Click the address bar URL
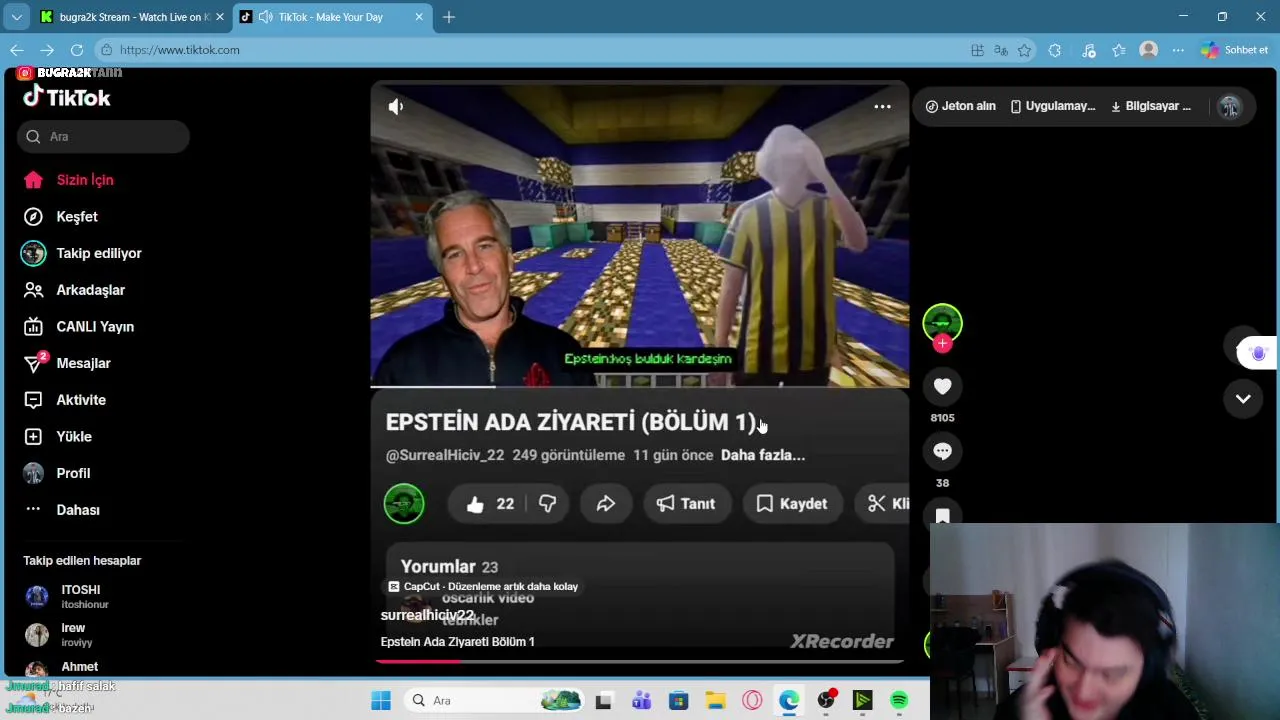Screen dimensions: 1280x720 [180, 50]
